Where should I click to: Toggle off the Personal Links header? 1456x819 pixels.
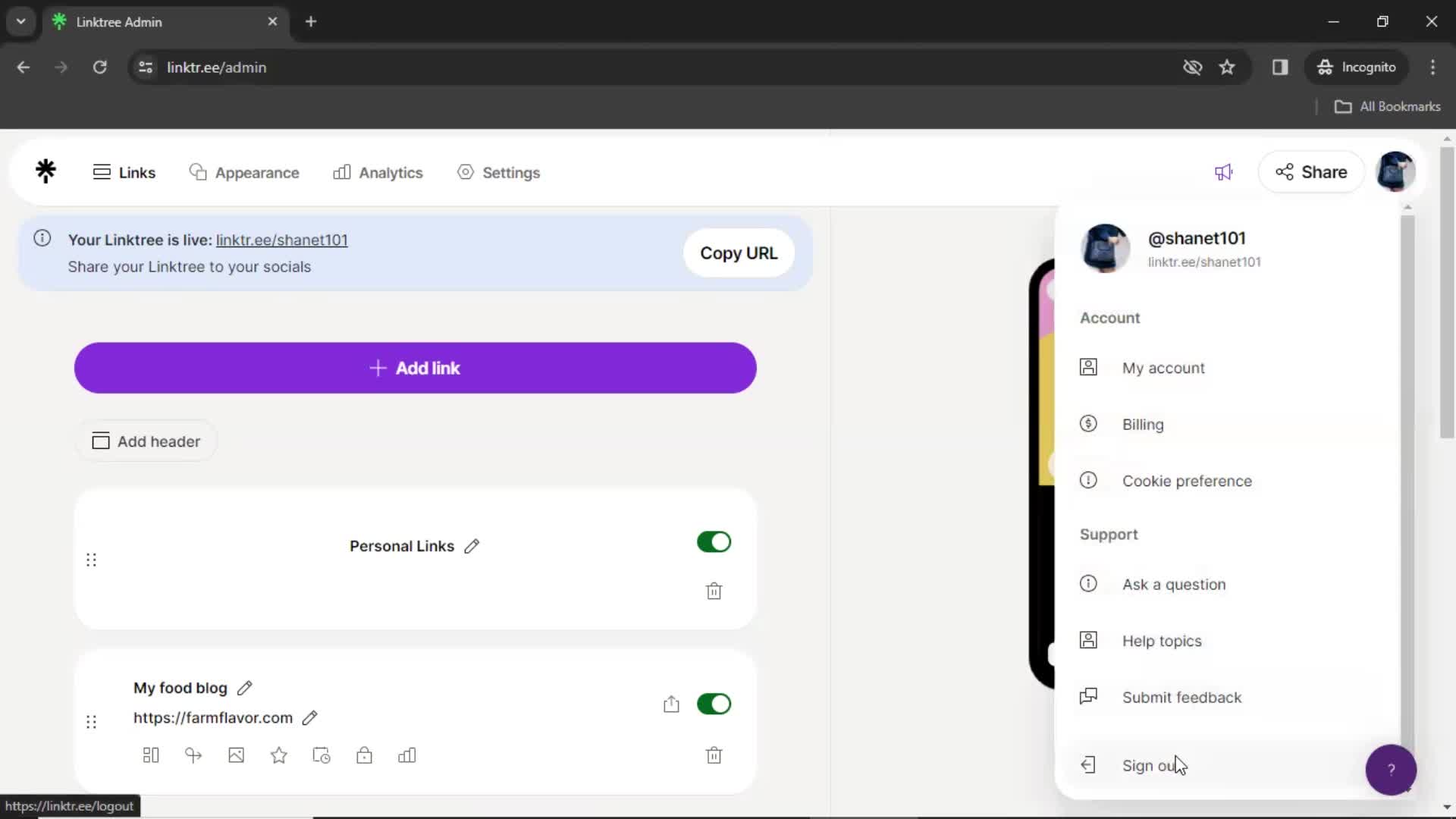[714, 541]
